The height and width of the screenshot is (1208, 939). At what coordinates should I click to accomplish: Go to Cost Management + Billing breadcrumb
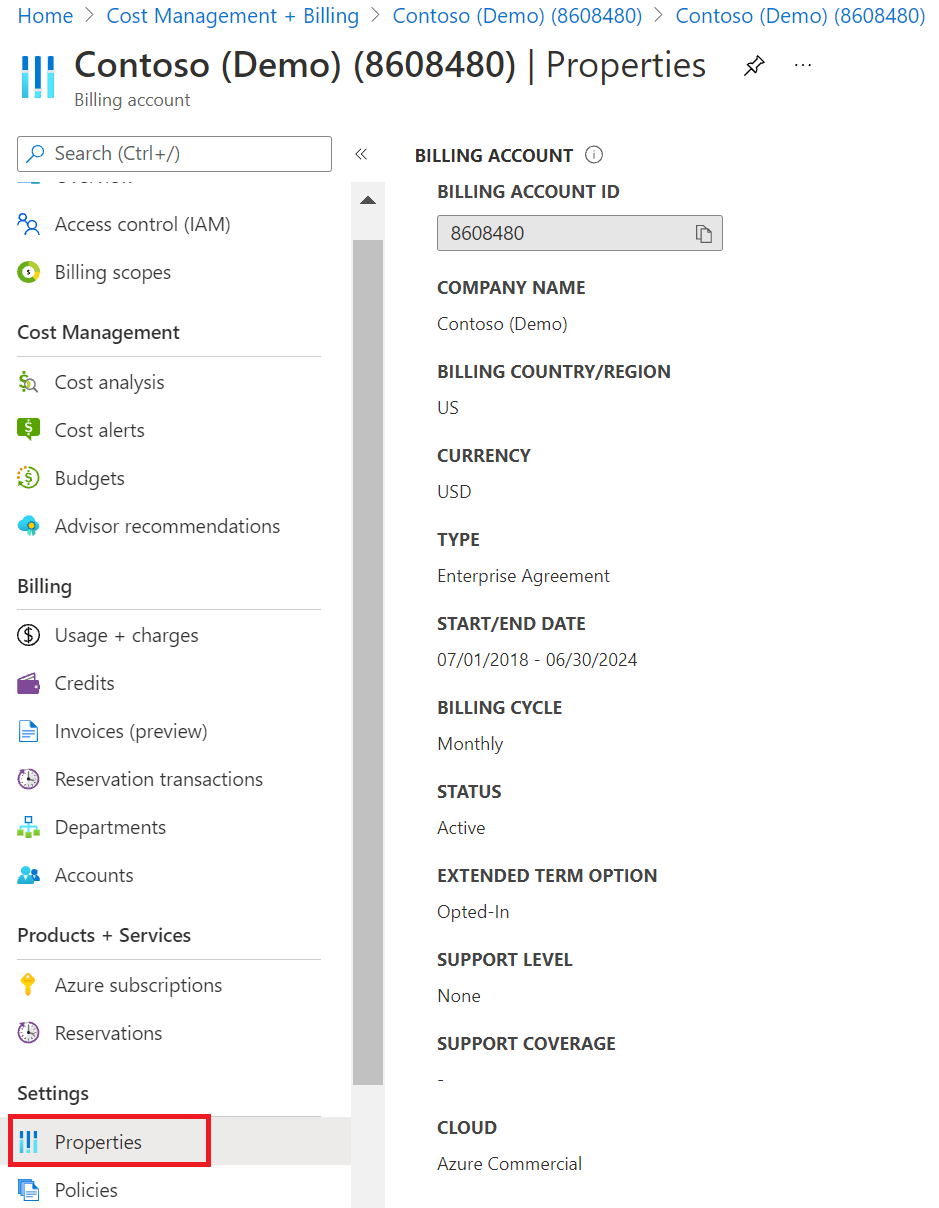[233, 16]
